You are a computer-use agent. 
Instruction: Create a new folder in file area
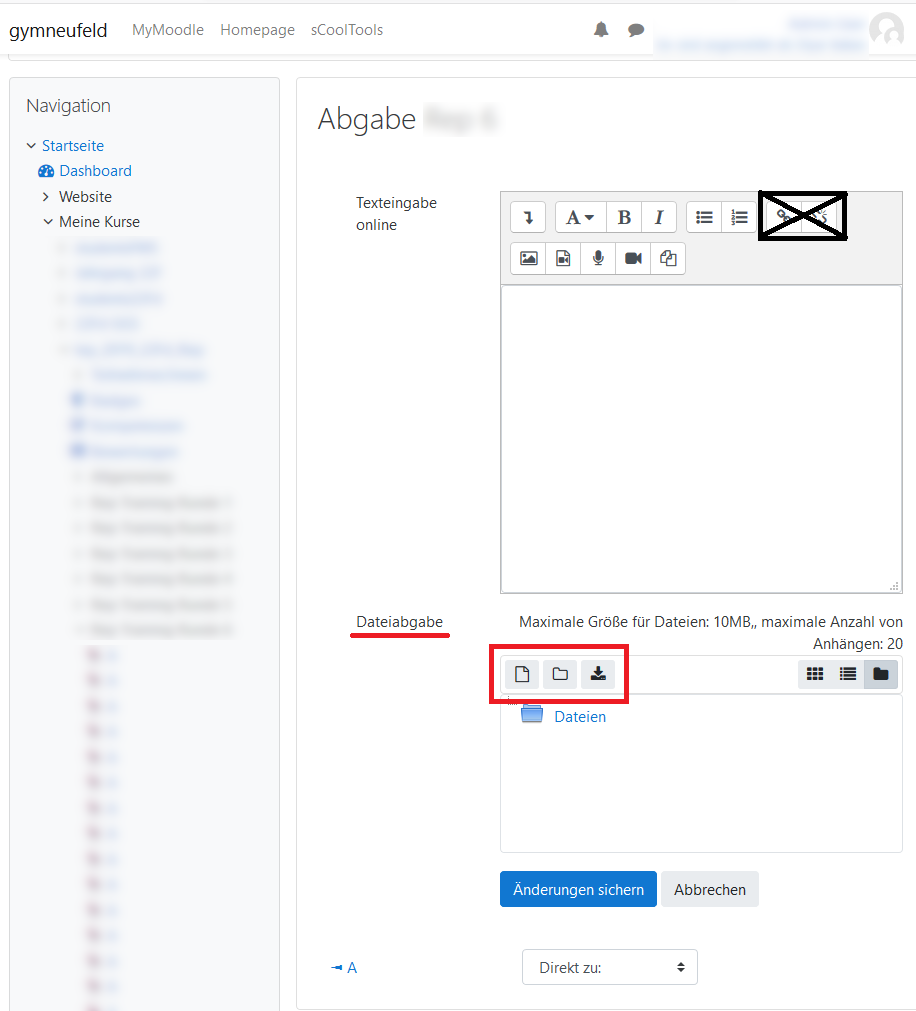[x=560, y=674]
